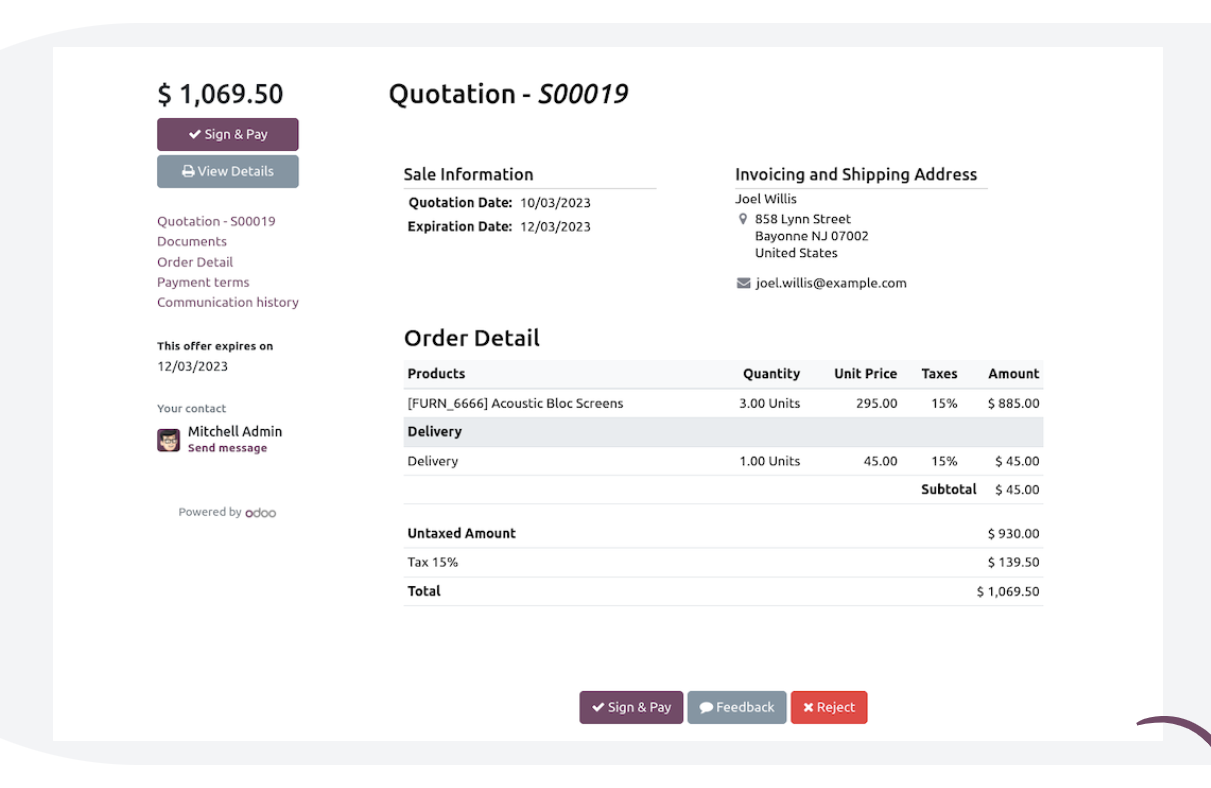1211x788 pixels.
Task: Click the Sign & Pay button in sidebar
Action: click(227, 134)
